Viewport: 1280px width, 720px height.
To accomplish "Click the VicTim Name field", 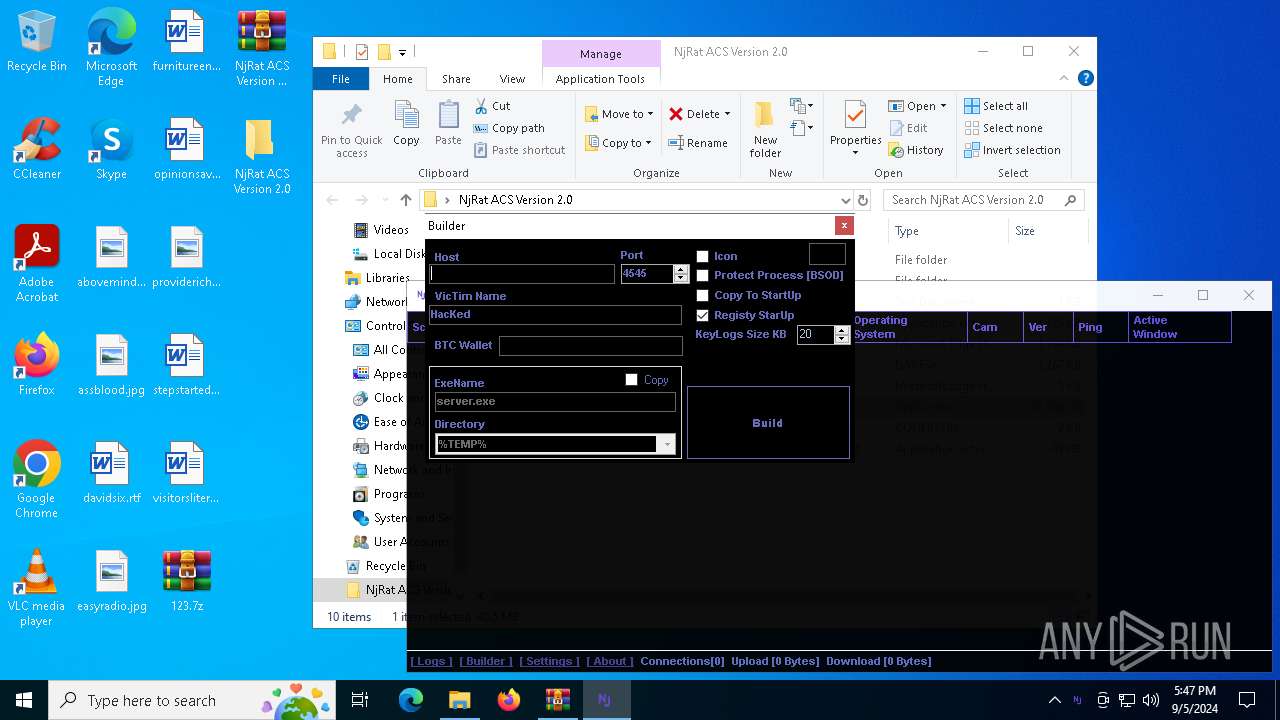I will pos(555,314).
